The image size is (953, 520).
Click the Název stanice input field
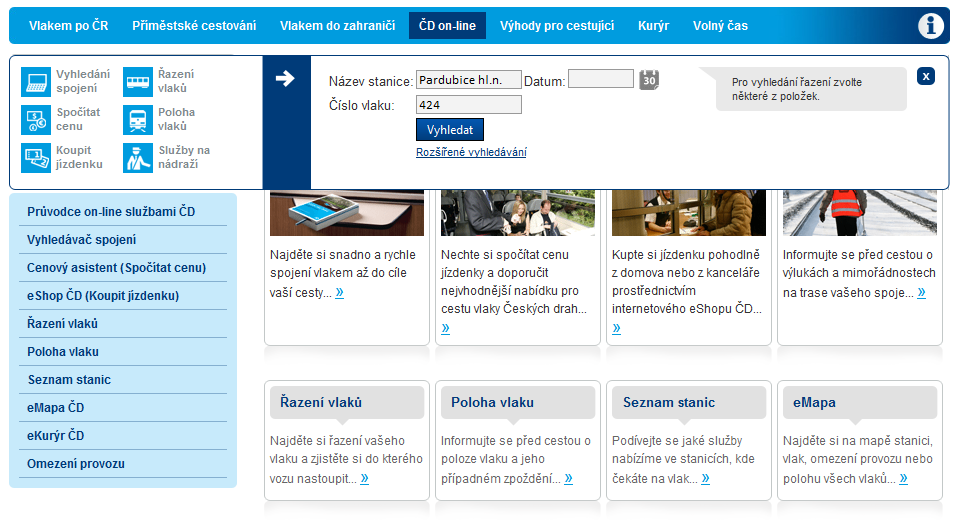click(x=469, y=80)
